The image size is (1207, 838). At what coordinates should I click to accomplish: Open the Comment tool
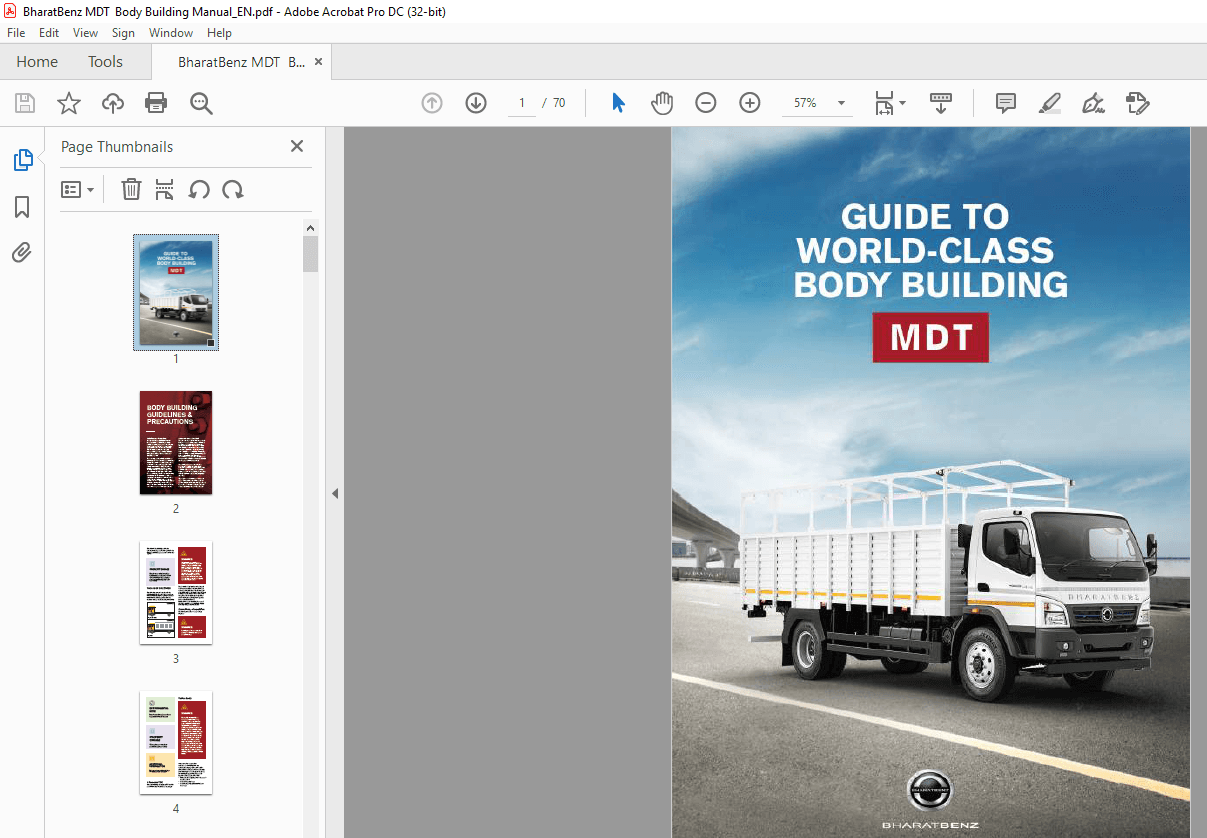click(x=1005, y=102)
